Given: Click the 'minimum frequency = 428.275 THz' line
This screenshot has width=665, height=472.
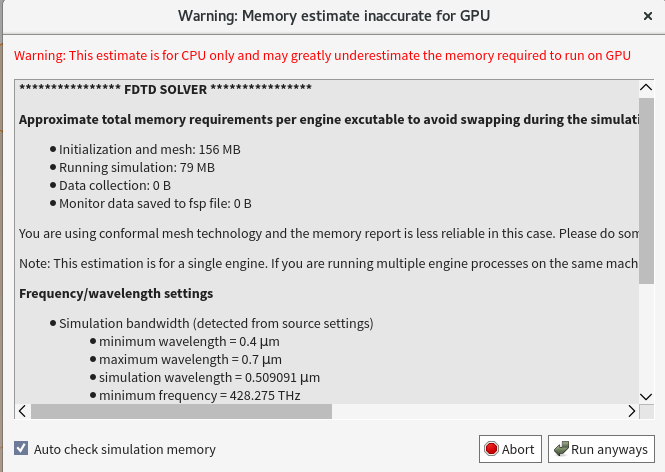Looking at the screenshot, I should click(199, 395).
